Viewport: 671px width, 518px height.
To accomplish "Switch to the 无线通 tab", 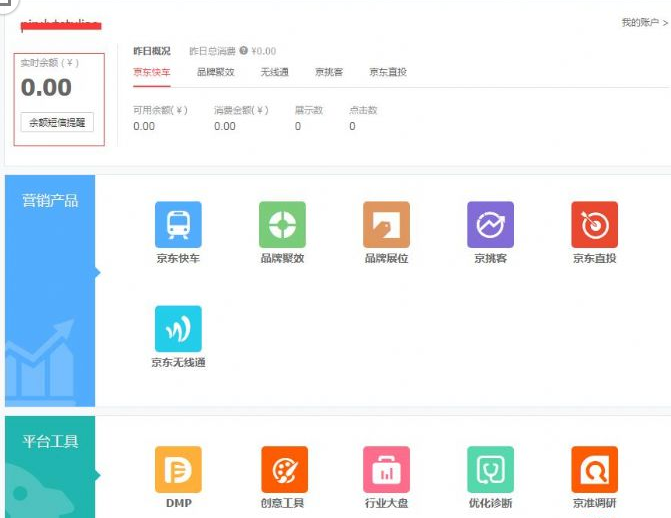I will click(x=275, y=72).
